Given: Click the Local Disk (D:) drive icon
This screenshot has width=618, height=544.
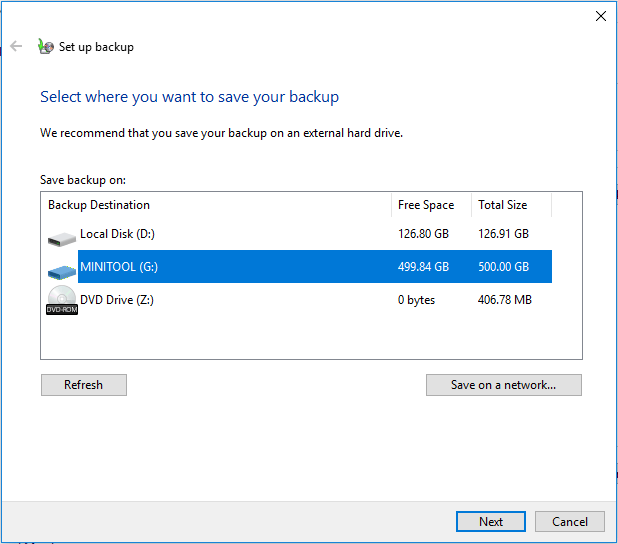Looking at the screenshot, I should coord(62,239).
